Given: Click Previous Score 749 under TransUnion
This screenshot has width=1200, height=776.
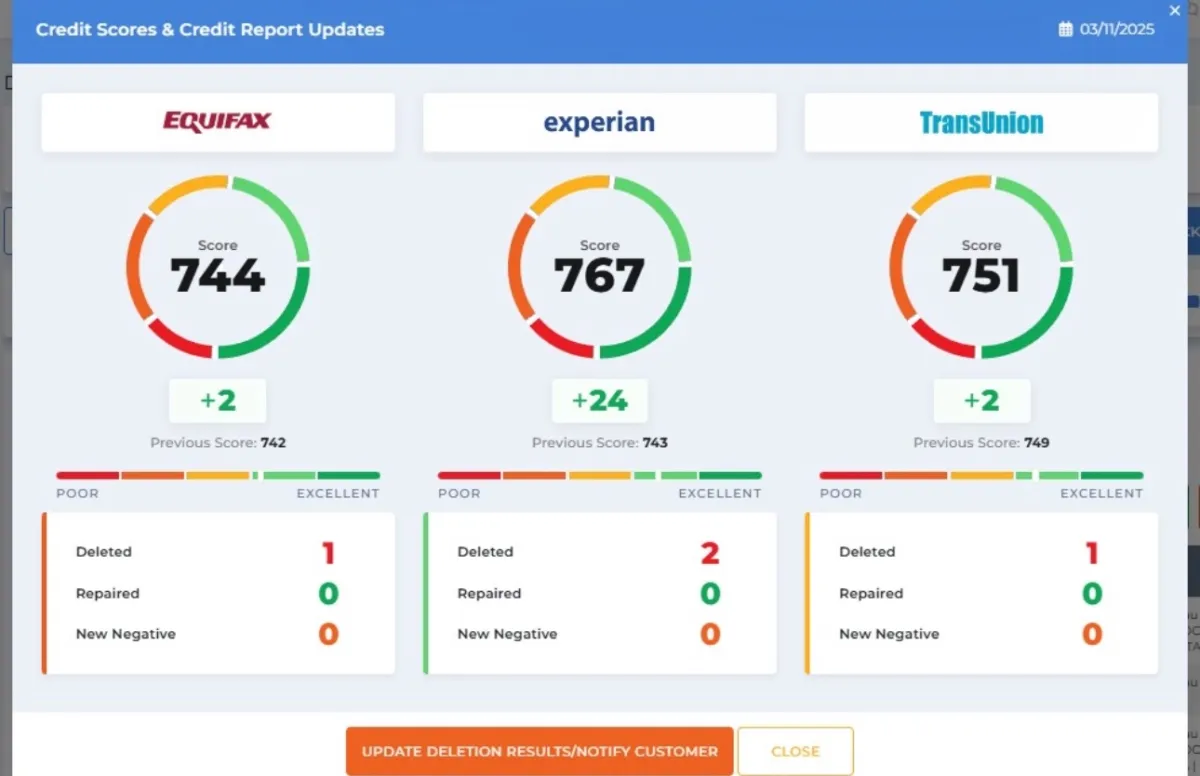Looking at the screenshot, I should [x=981, y=442].
